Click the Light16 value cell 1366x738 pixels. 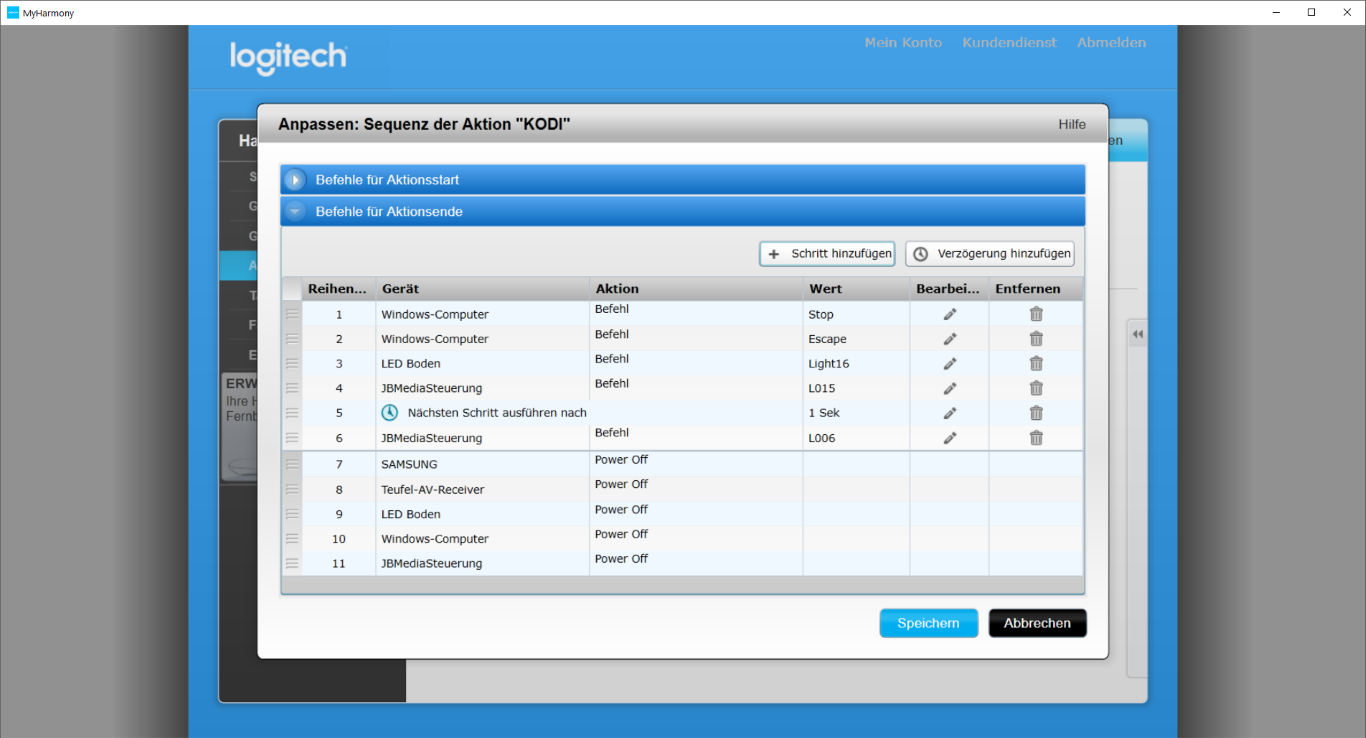[x=857, y=364]
